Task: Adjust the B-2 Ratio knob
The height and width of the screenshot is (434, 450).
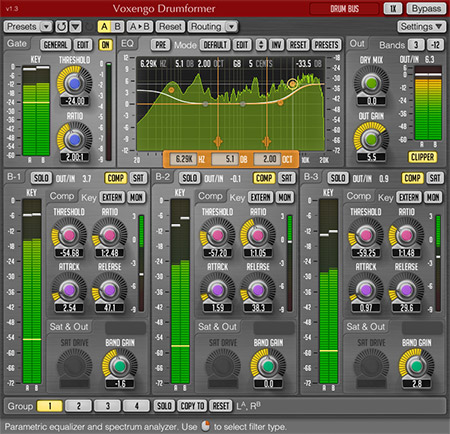Action: pyautogui.click(x=258, y=236)
